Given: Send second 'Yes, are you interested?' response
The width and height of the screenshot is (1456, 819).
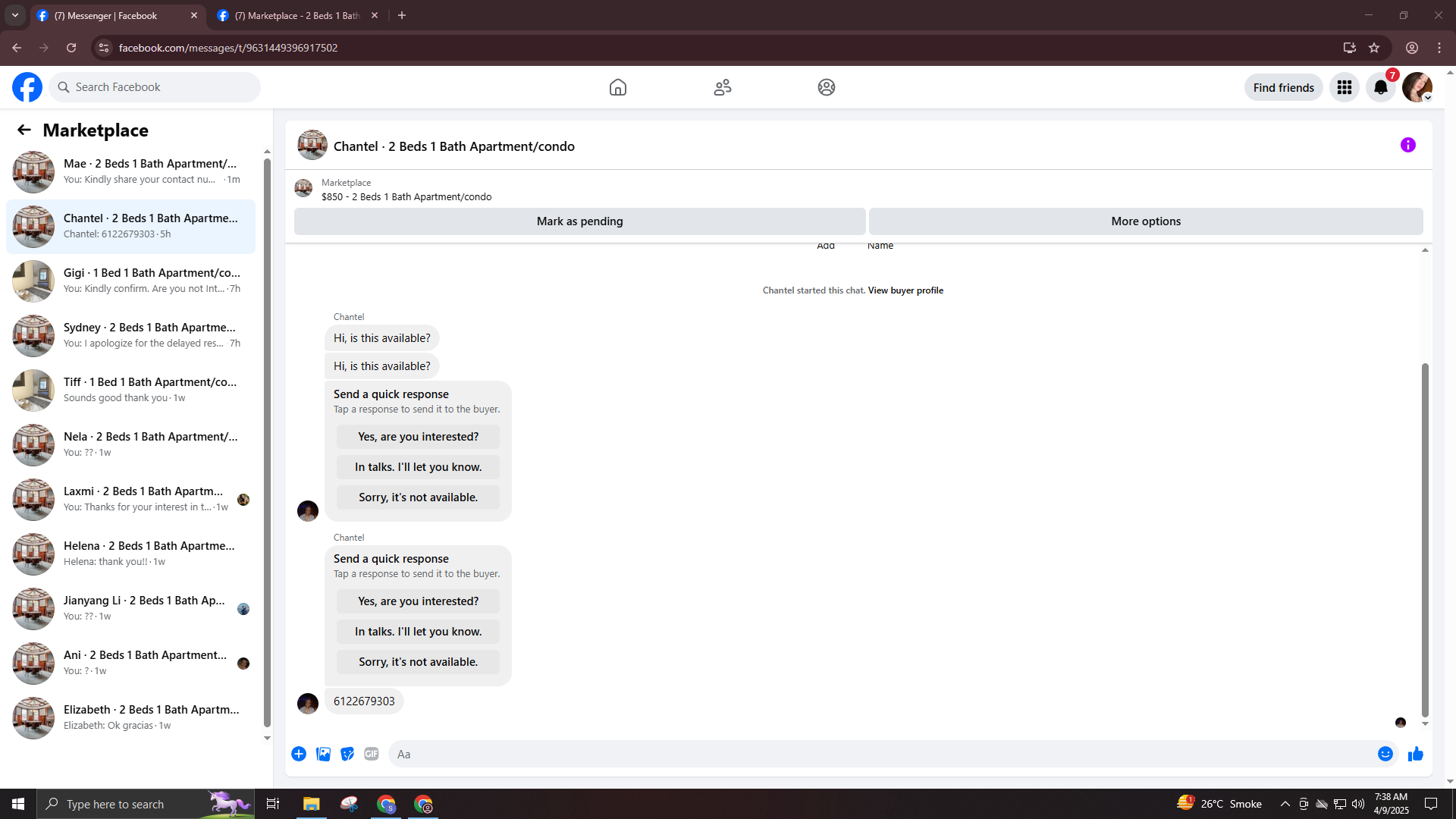Looking at the screenshot, I should click(x=419, y=601).
